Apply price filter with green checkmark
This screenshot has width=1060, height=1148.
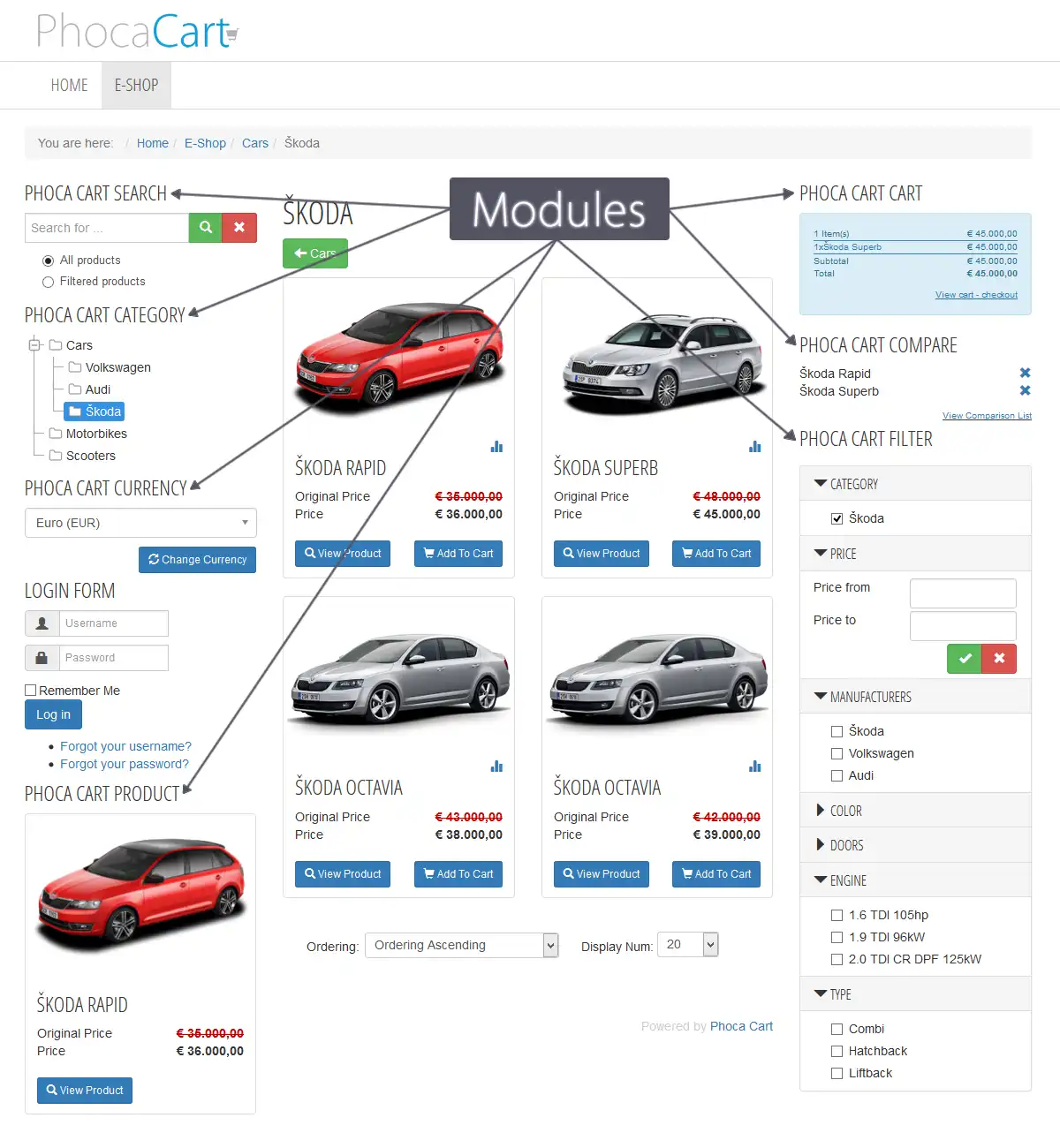(965, 659)
